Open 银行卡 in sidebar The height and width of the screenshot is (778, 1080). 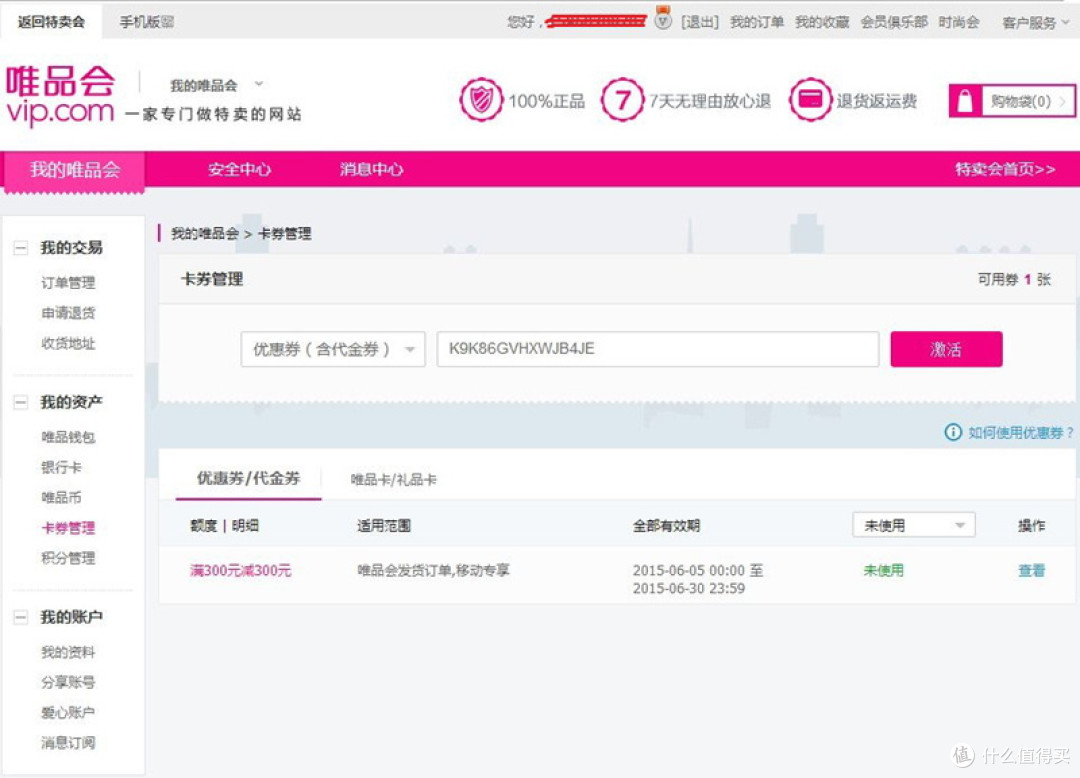(x=61, y=467)
